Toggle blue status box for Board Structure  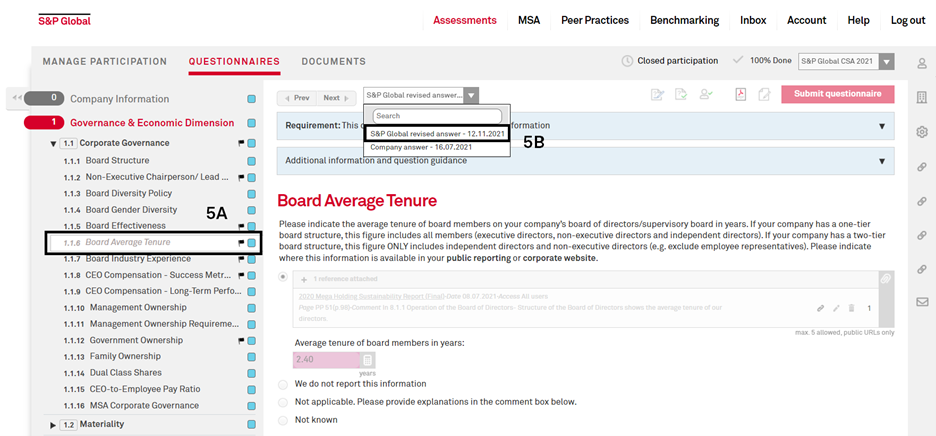point(252,161)
